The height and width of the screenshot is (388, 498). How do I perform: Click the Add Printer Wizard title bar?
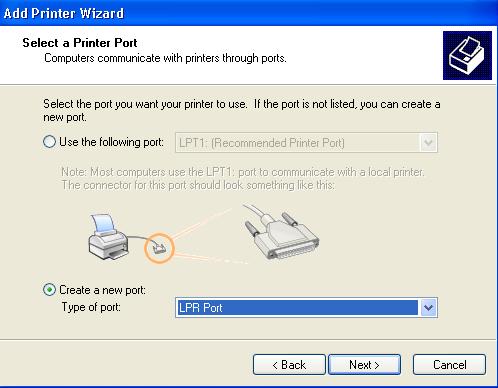tap(249, 13)
